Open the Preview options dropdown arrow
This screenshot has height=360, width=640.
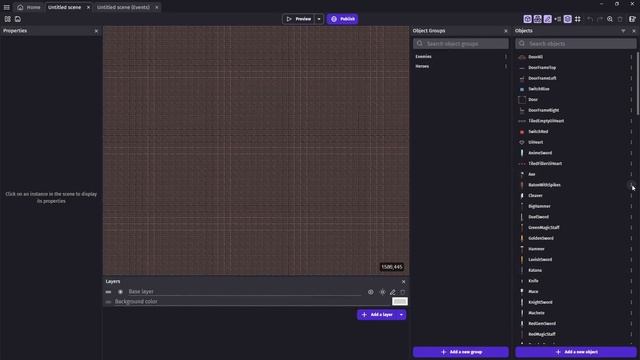point(319,19)
